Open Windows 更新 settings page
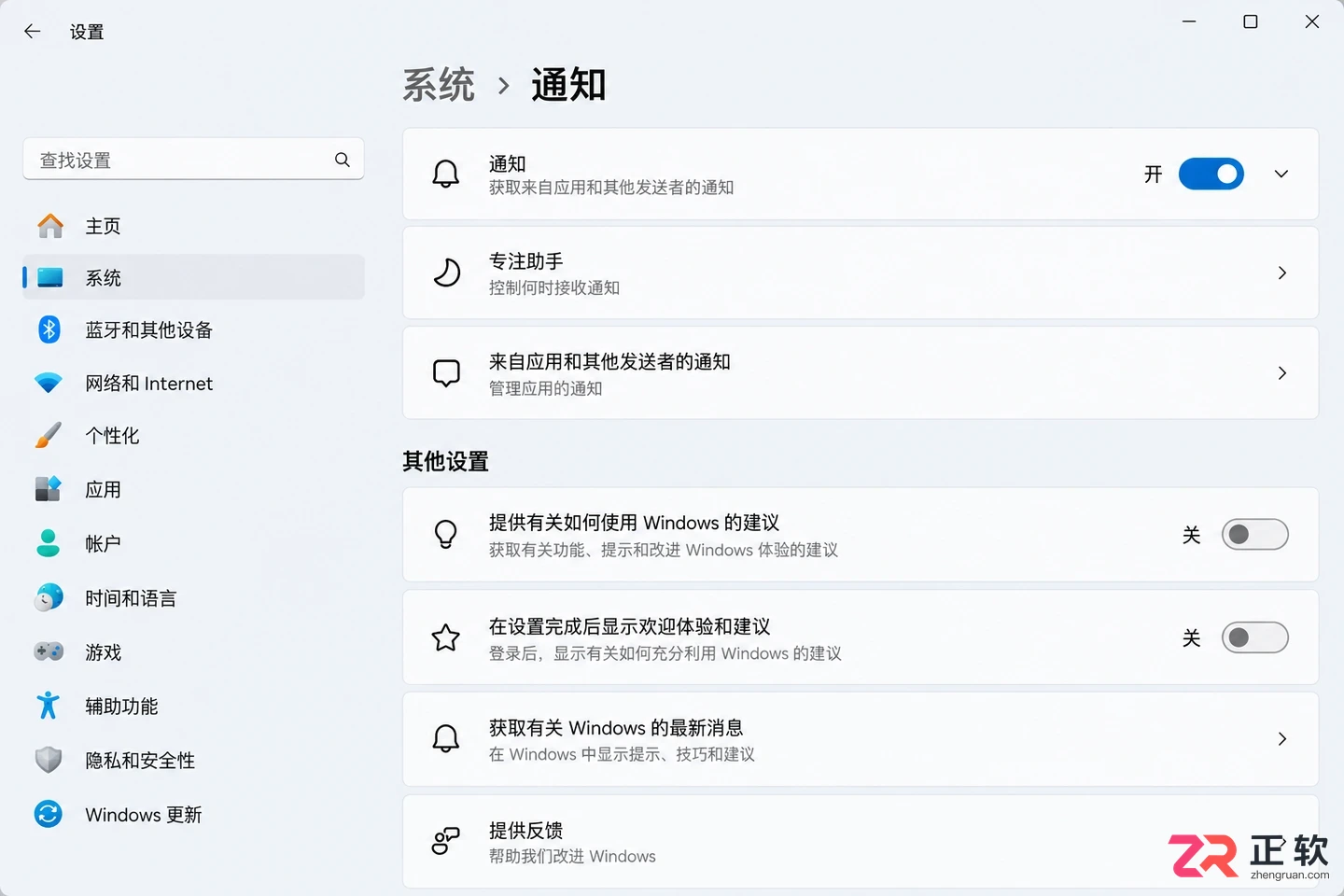1344x896 pixels. 193,814
